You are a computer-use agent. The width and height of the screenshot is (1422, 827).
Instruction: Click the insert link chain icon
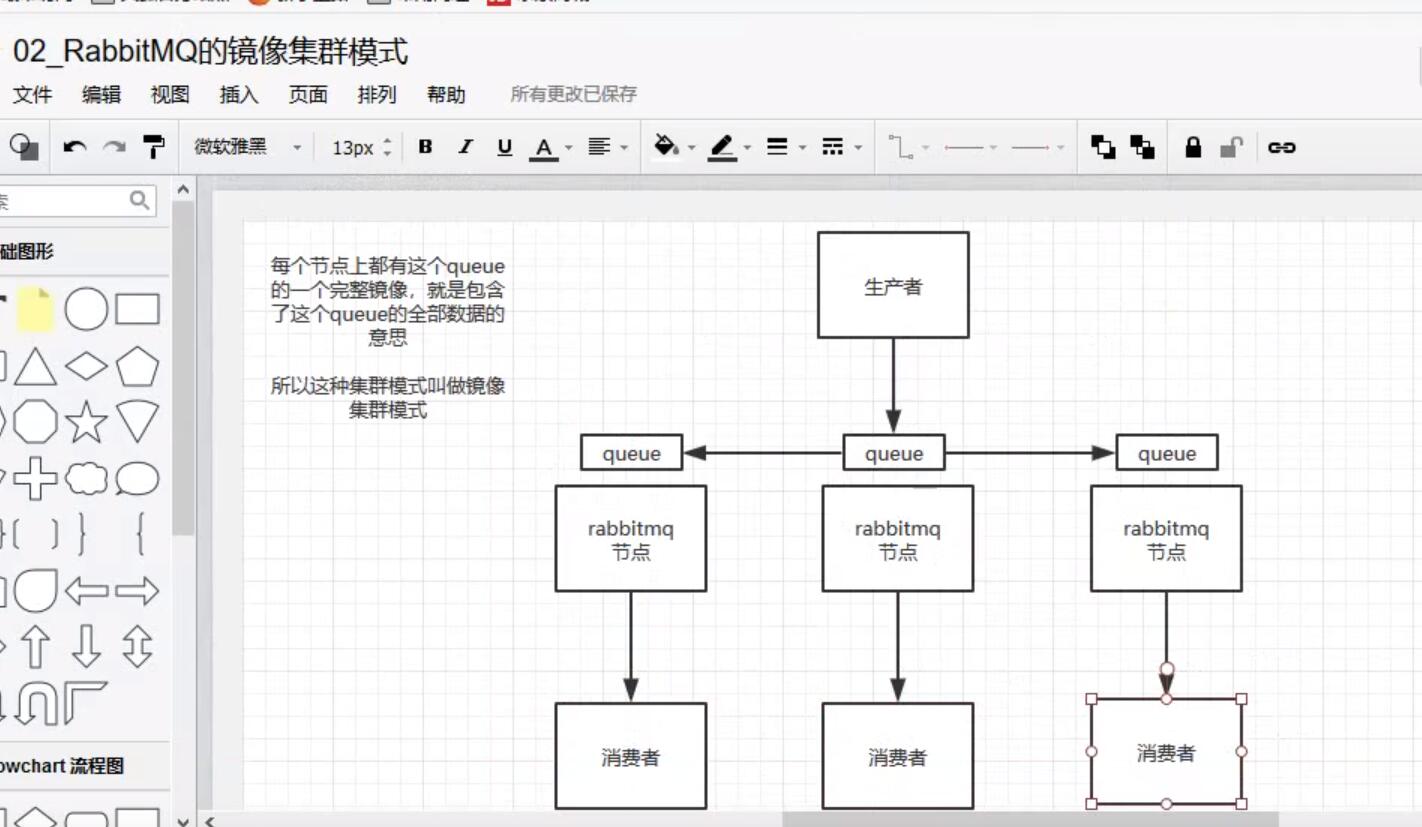tap(1282, 147)
